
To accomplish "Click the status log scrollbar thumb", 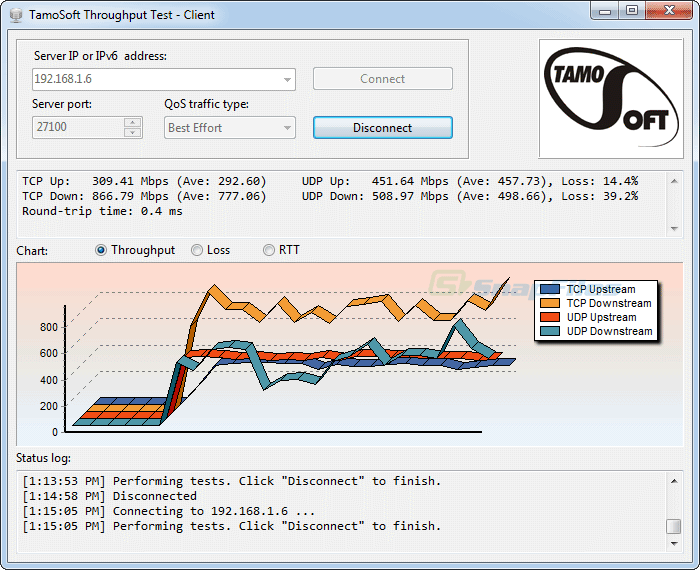I will (x=674, y=526).
